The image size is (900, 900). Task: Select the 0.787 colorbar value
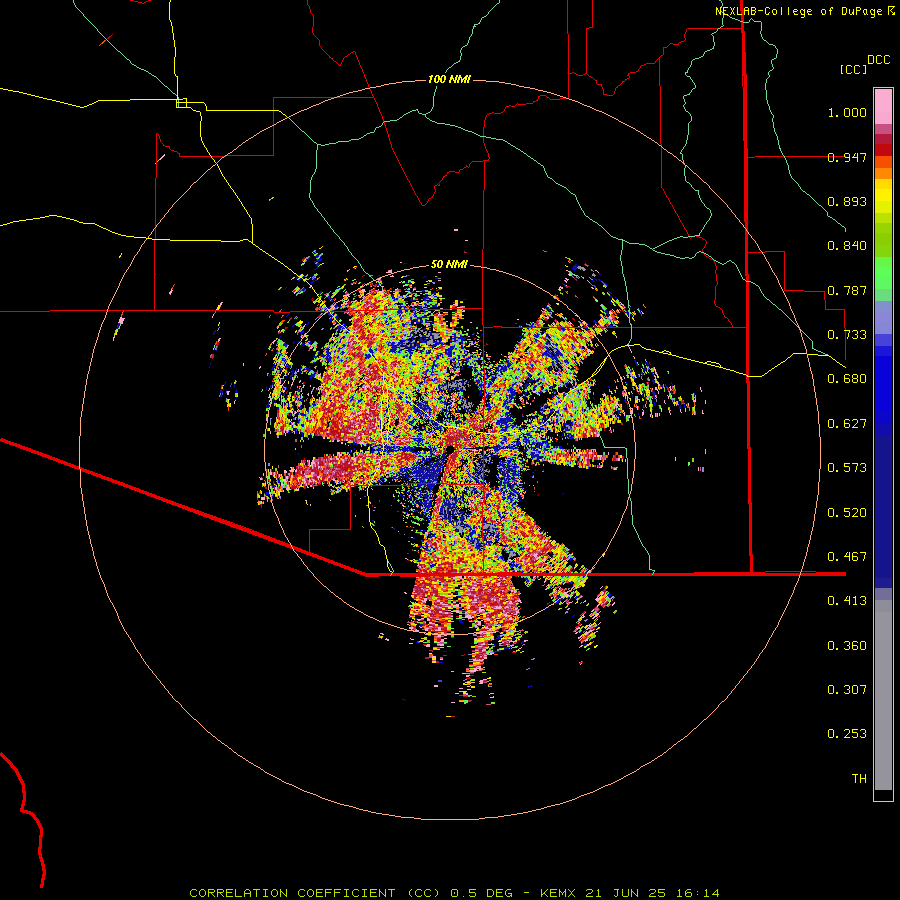(847, 290)
